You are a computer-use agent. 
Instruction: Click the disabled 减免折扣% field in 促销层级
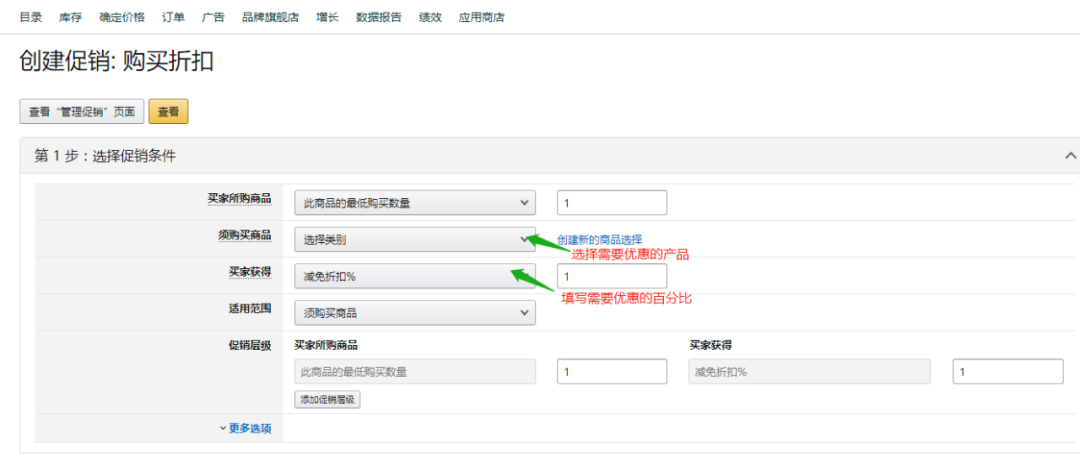pos(809,371)
